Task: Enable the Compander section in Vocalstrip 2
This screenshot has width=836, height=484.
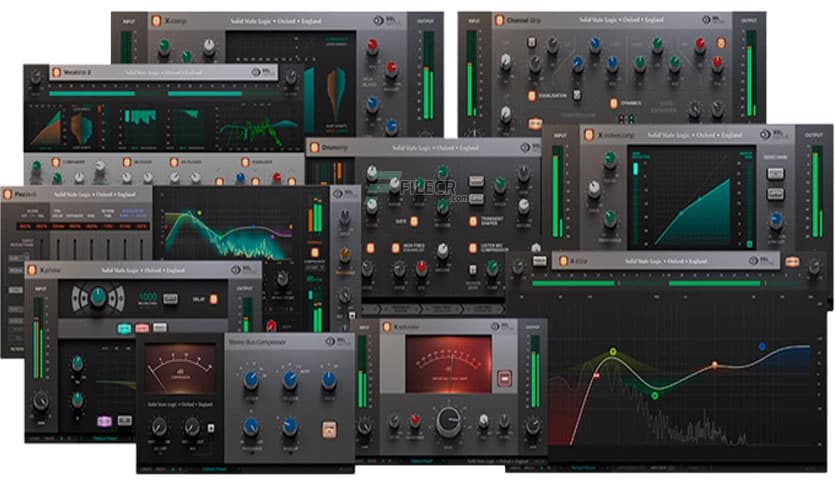Action: pos(55,162)
